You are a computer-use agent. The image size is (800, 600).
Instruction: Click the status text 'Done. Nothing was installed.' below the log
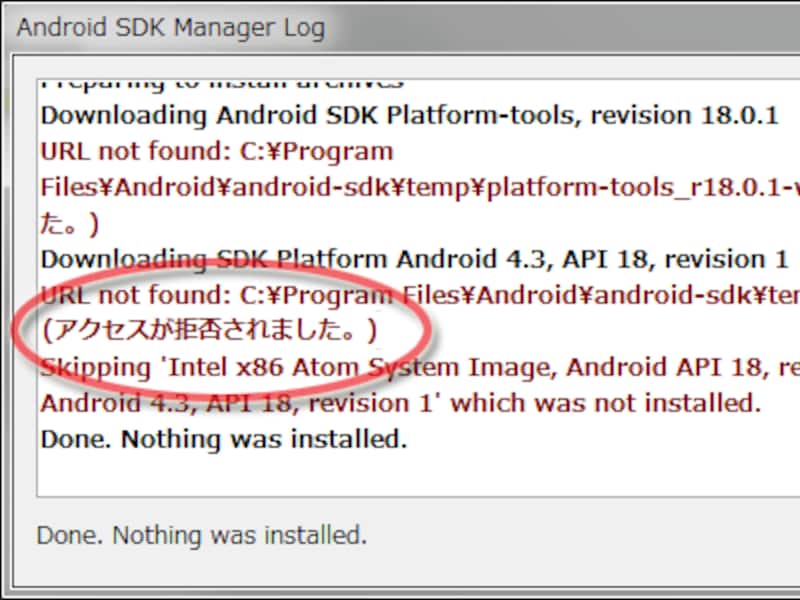tap(202, 534)
